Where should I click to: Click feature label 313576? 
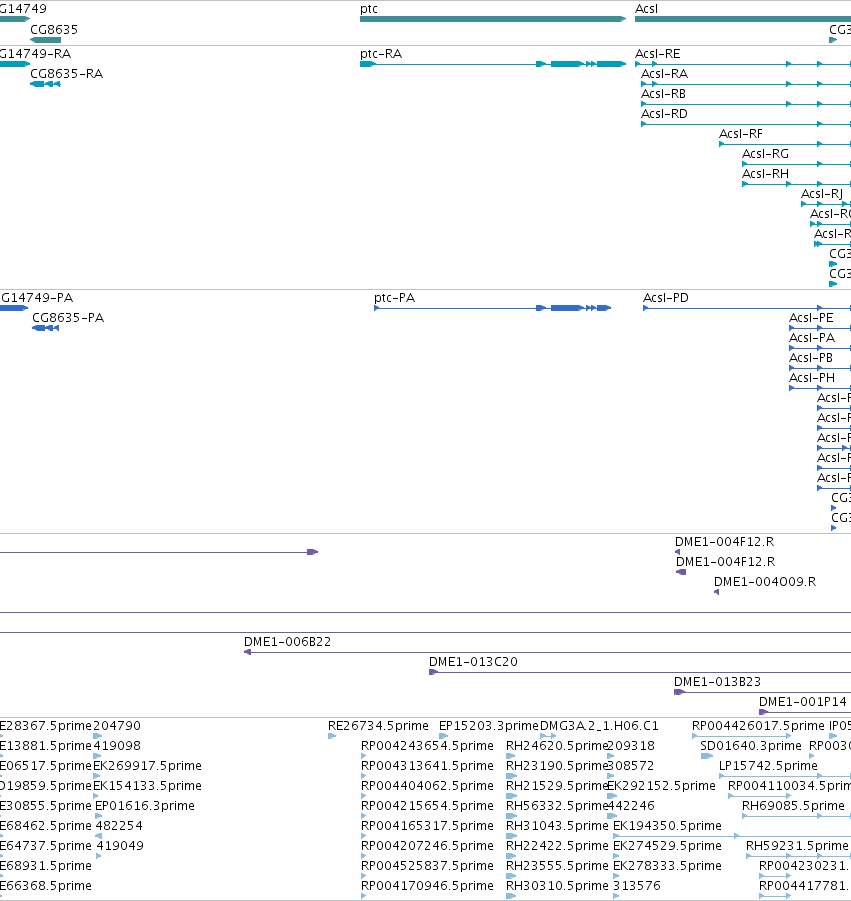point(637,886)
